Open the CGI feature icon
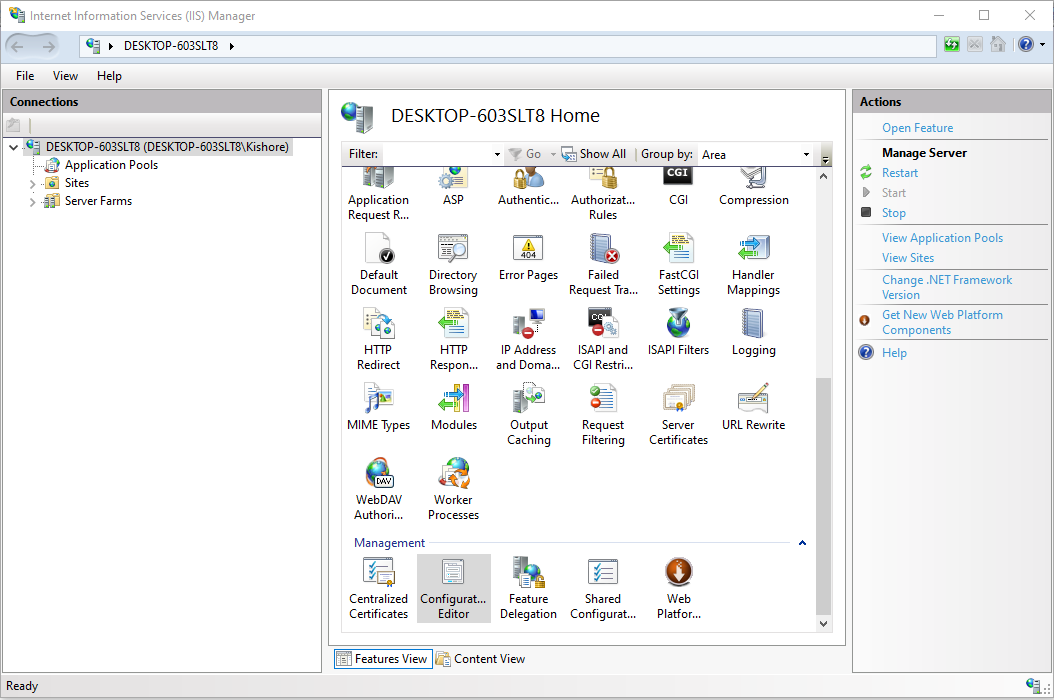The width and height of the screenshot is (1054, 700). [678, 188]
